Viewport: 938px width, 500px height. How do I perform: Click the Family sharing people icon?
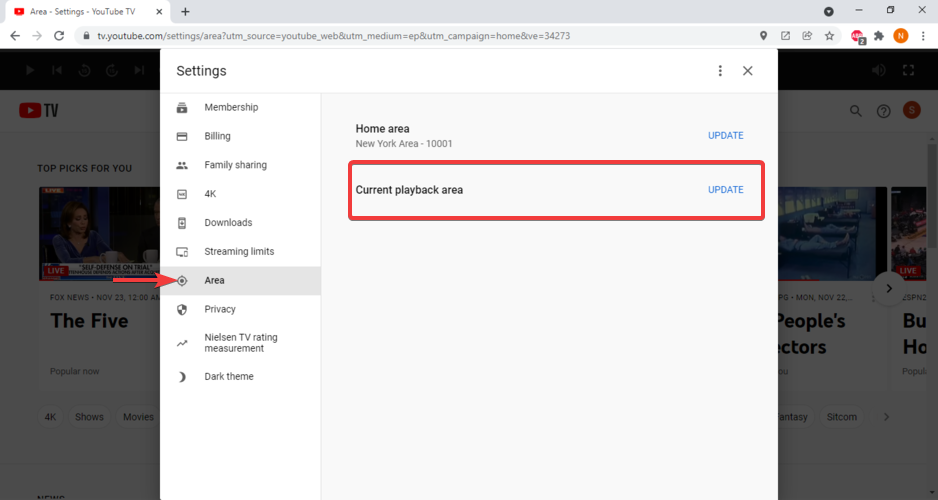click(182, 165)
